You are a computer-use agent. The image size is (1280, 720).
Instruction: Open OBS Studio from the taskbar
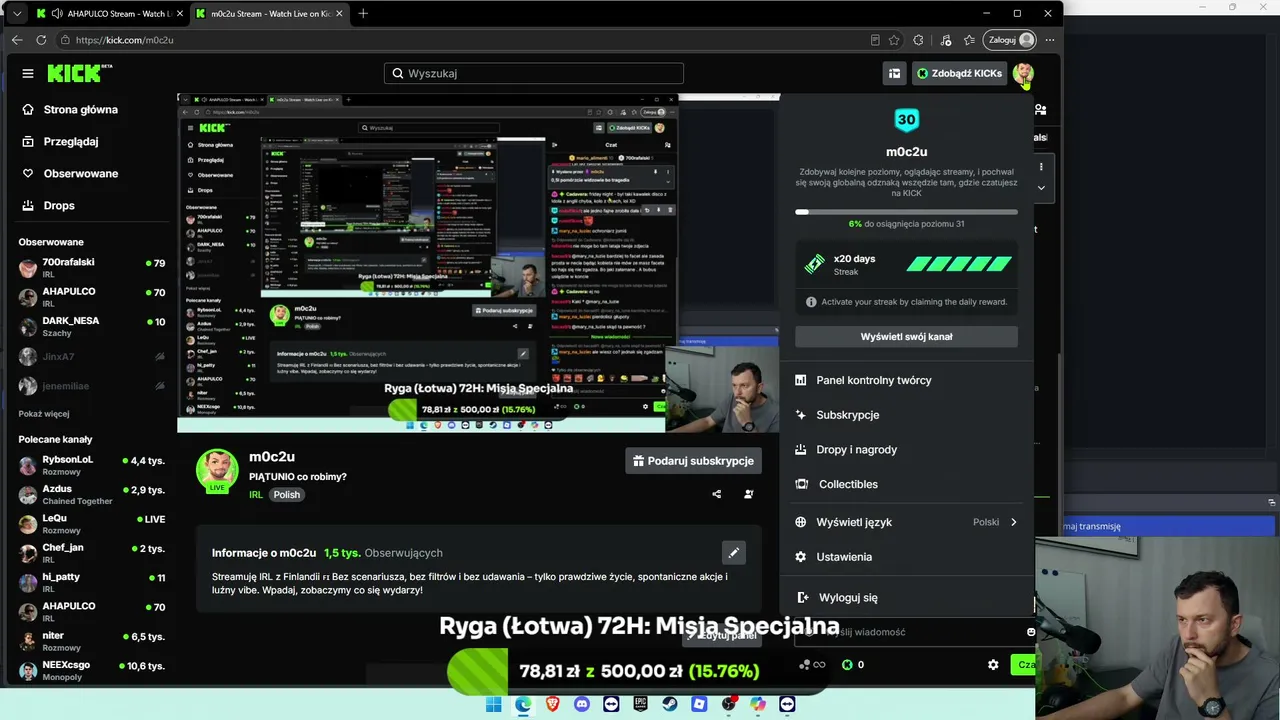coord(729,704)
